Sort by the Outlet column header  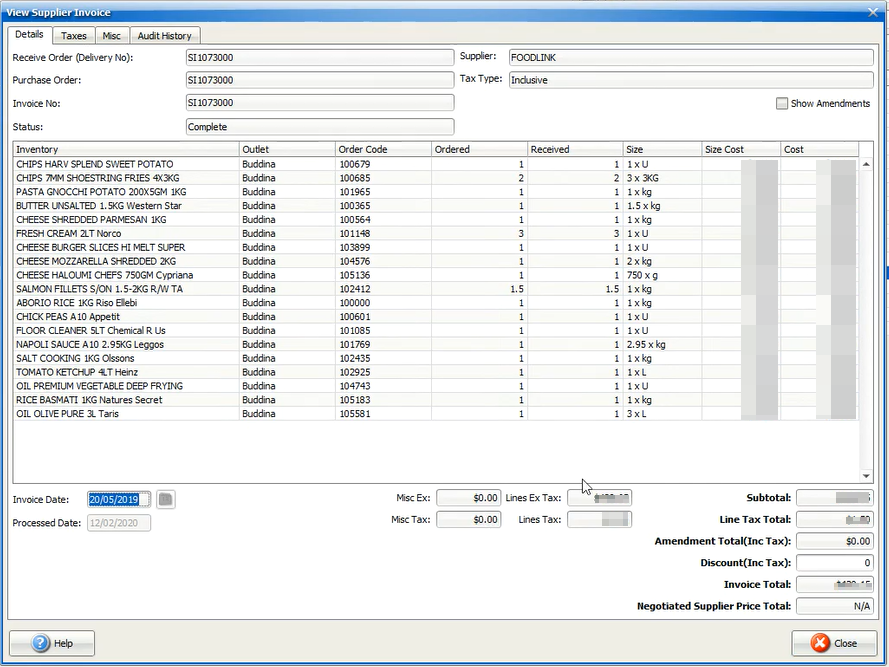click(x=287, y=149)
